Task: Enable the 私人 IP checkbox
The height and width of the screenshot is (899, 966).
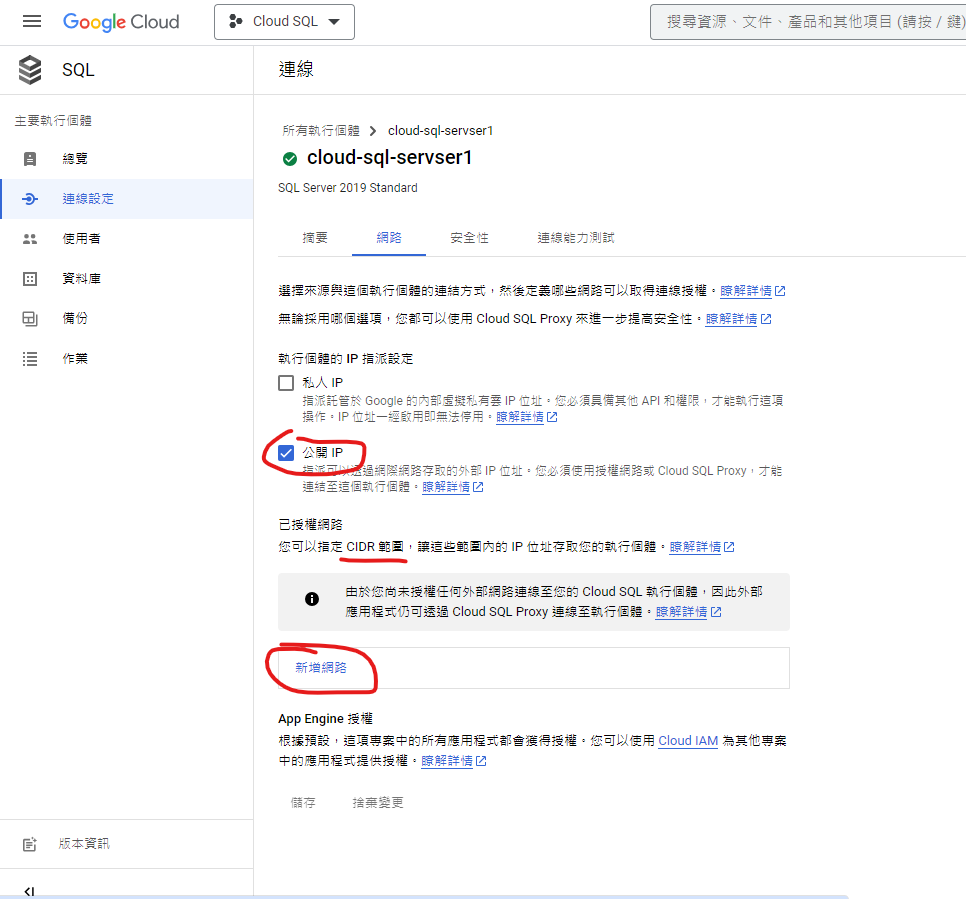Action: (x=287, y=383)
